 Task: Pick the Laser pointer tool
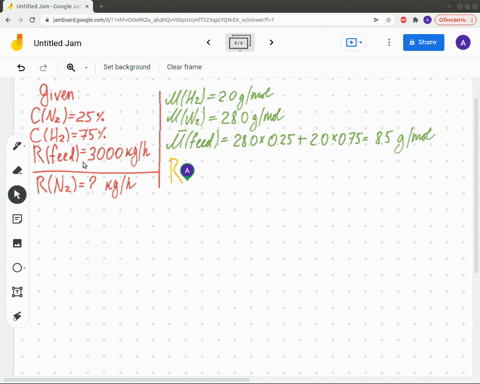point(17,316)
